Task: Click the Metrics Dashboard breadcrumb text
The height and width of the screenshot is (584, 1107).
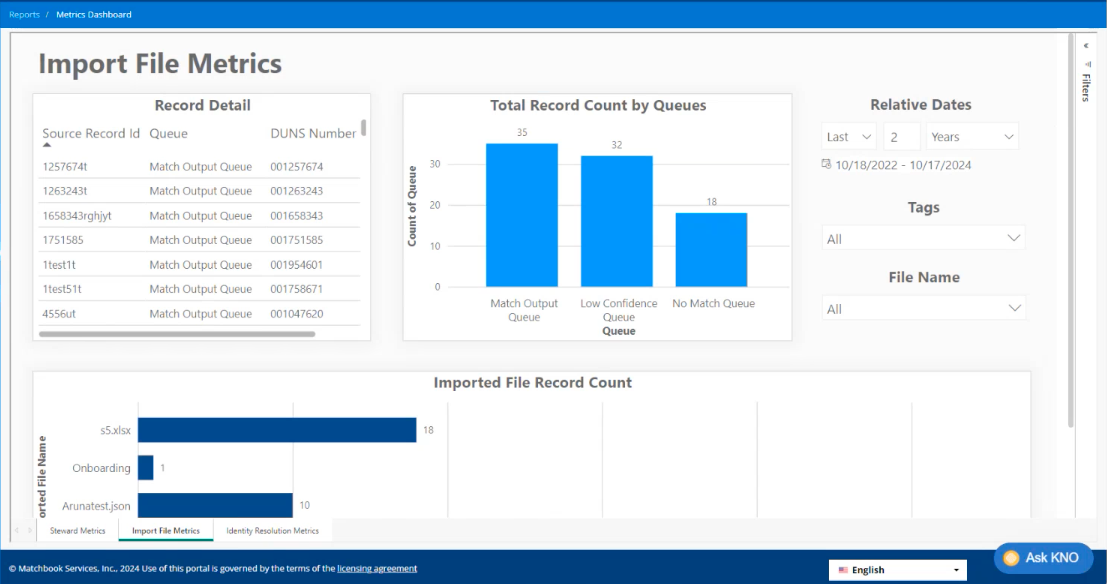Action: click(x=94, y=14)
